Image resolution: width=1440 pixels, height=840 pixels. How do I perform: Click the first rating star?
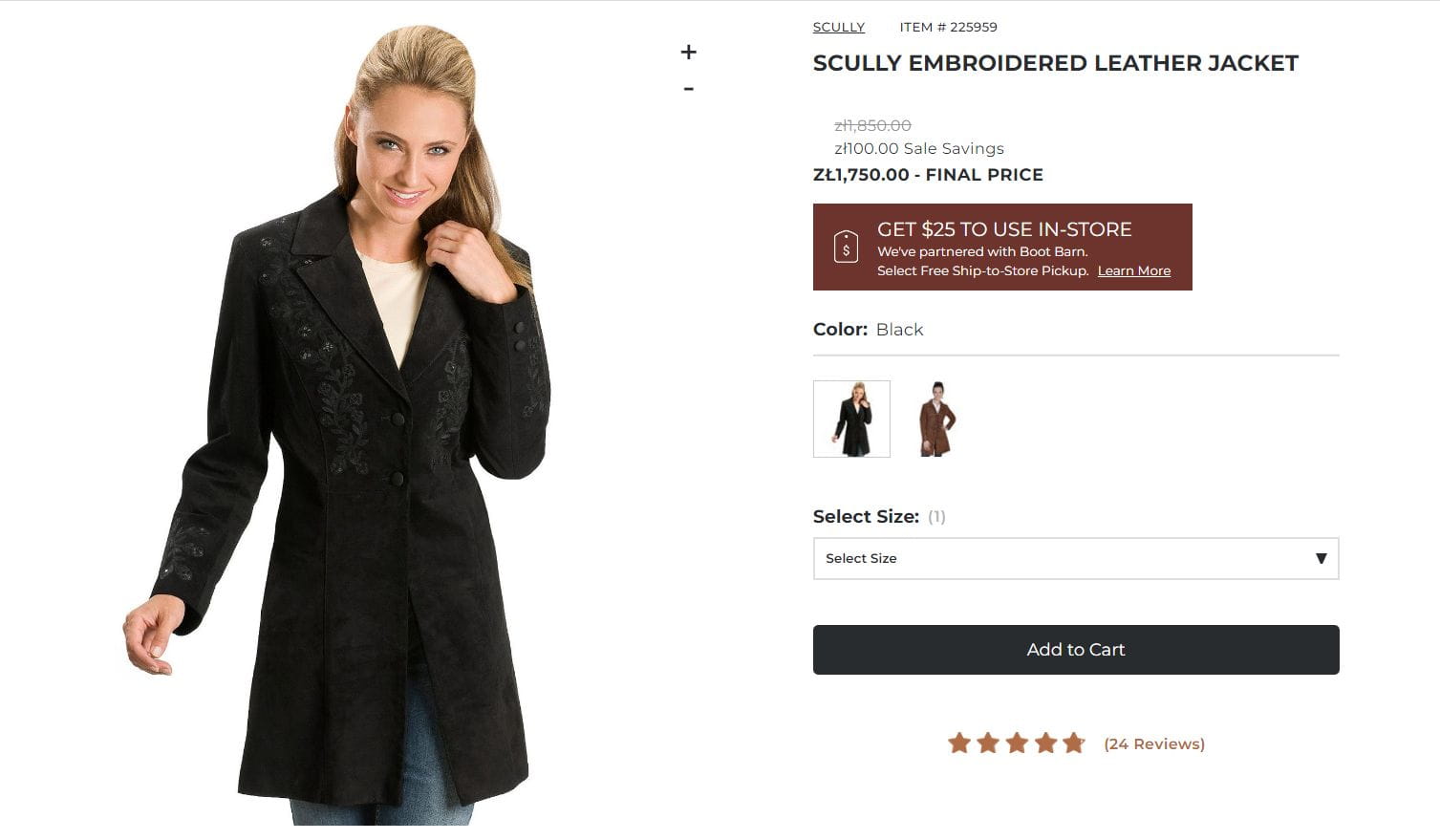click(x=959, y=743)
